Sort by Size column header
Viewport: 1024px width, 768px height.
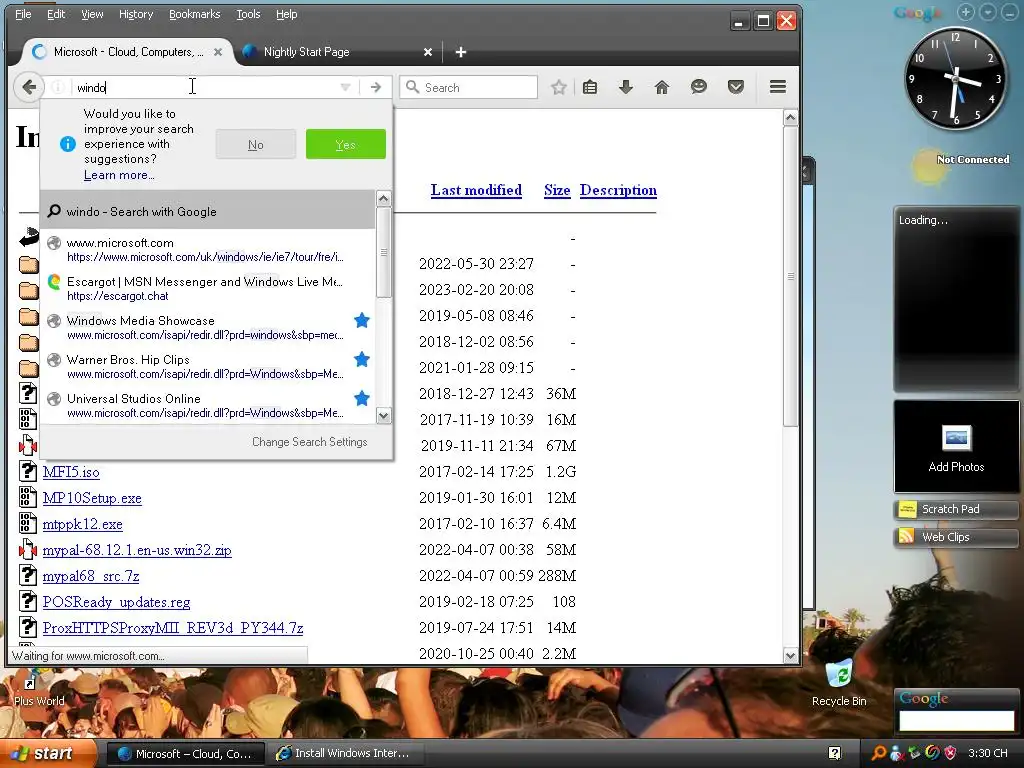(x=557, y=190)
